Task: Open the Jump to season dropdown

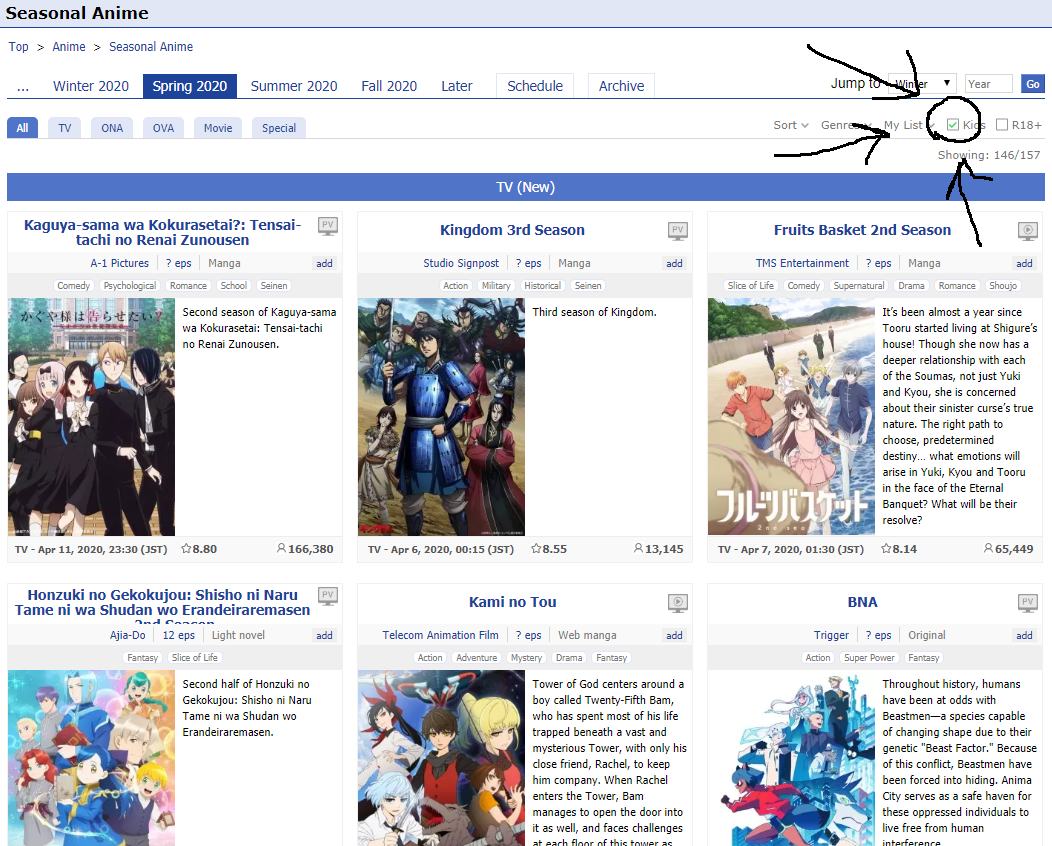Action: pyautogui.click(x=924, y=84)
